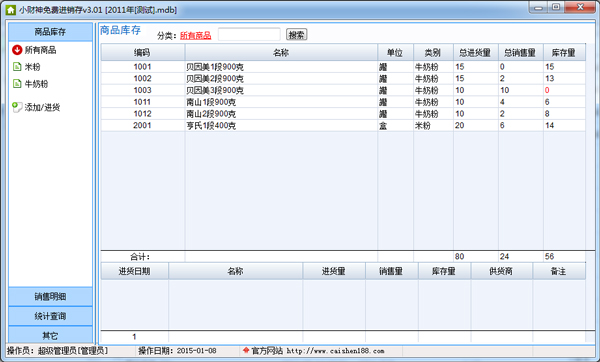This screenshot has height=362, width=600.
Task: Click the red 0 stock value for 1003
Action: [x=547, y=90]
